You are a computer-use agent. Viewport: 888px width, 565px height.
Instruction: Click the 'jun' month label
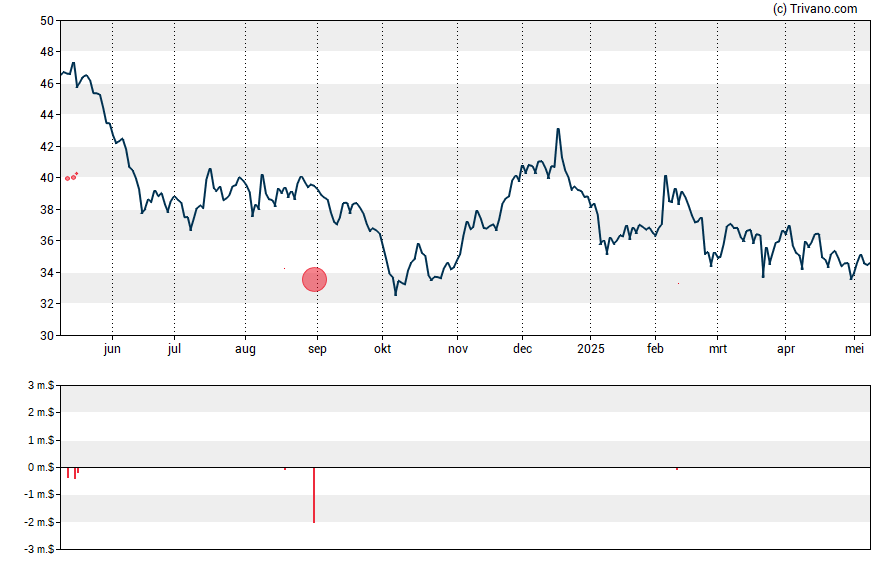(x=112, y=349)
